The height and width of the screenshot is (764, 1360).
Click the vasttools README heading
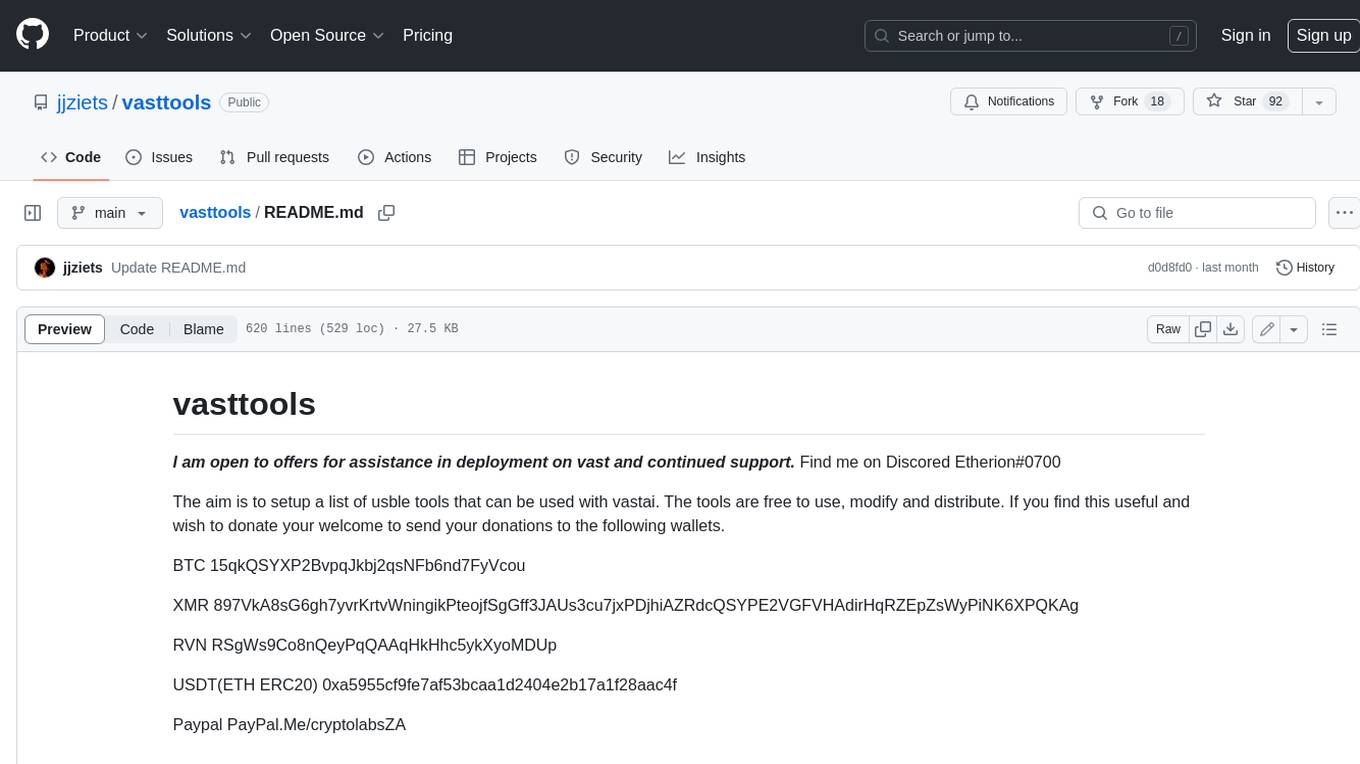pos(244,404)
